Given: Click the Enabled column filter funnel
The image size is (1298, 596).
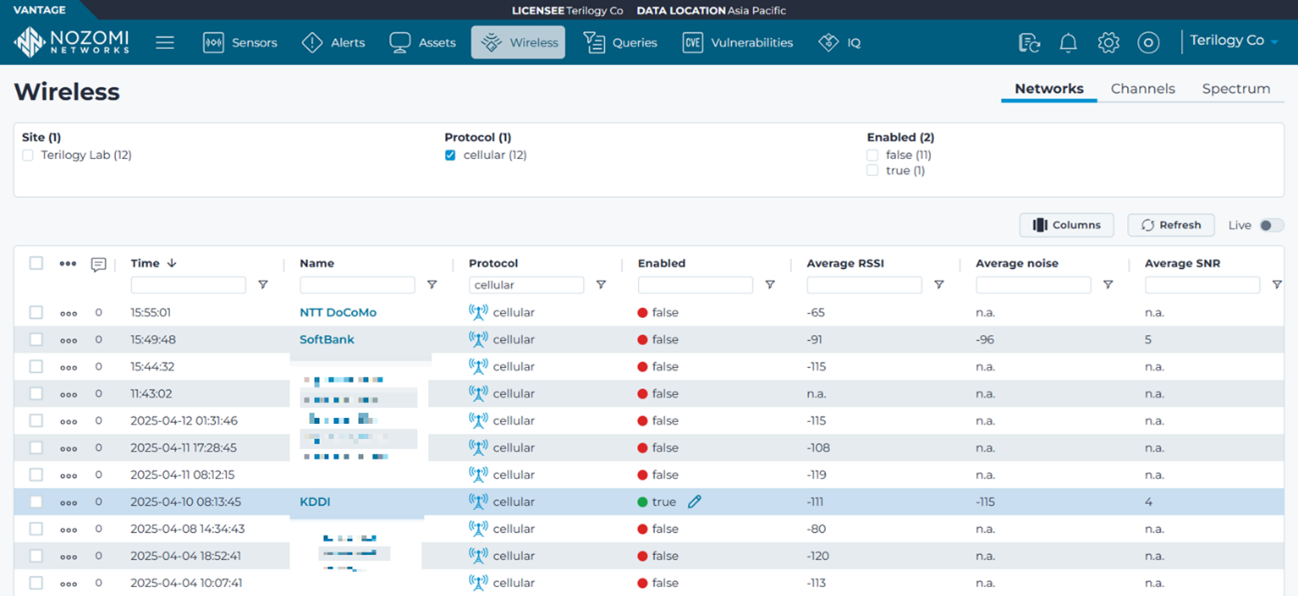Looking at the screenshot, I should pyautogui.click(x=770, y=285).
